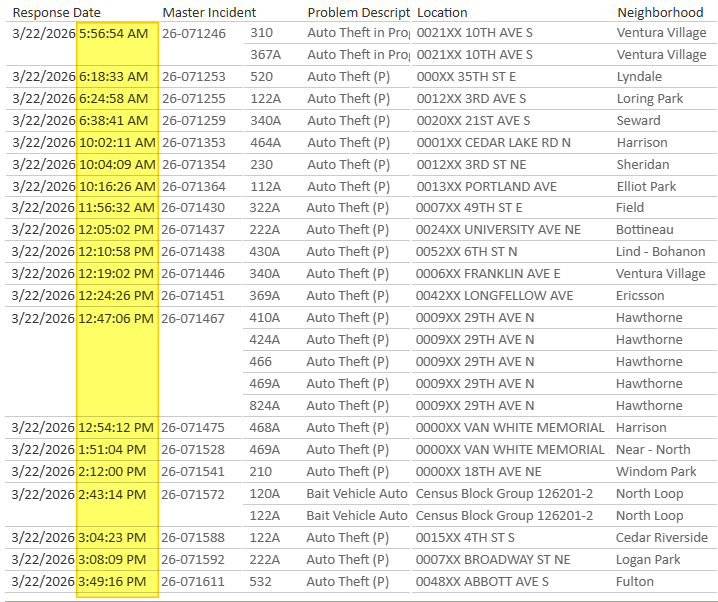Click location 000XX 35TH ST E
This screenshot has width=718, height=602.
[x=466, y=76]
